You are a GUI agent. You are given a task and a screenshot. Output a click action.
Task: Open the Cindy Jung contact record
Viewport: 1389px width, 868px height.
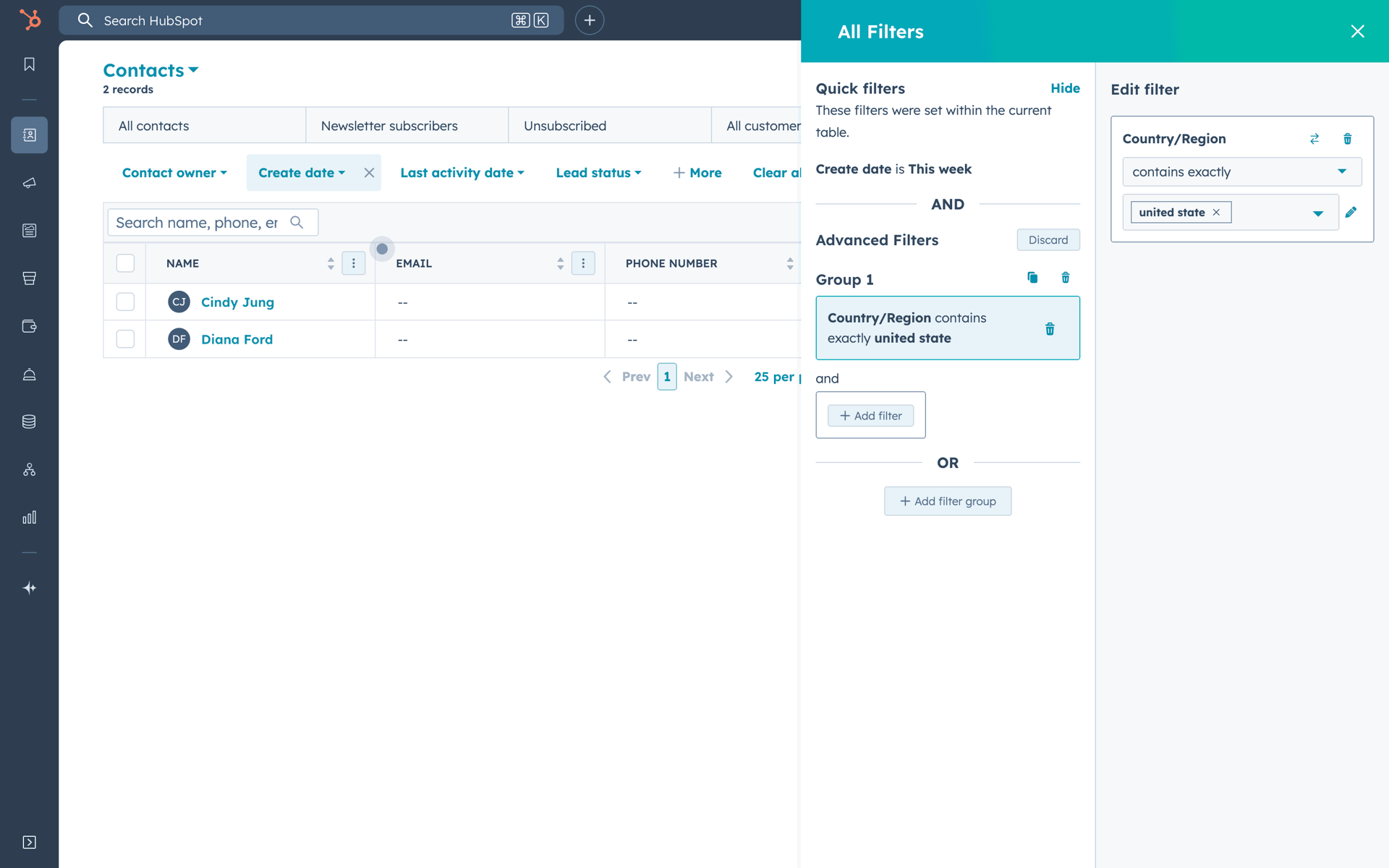pyautogui.click(x=237, y=302)
